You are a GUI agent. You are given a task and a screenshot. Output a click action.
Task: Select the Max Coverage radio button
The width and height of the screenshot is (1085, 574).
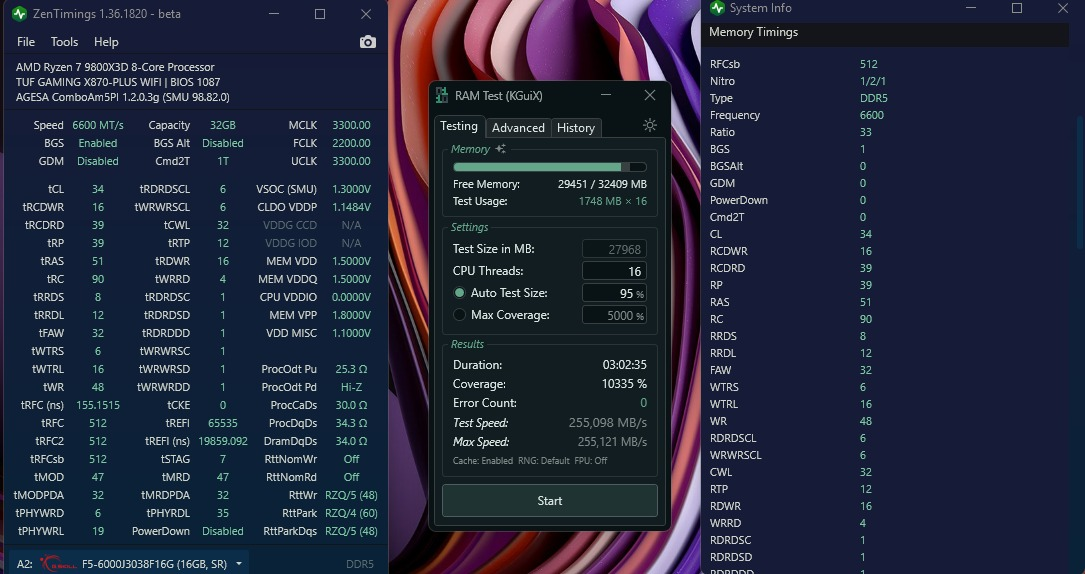point(459,315)
